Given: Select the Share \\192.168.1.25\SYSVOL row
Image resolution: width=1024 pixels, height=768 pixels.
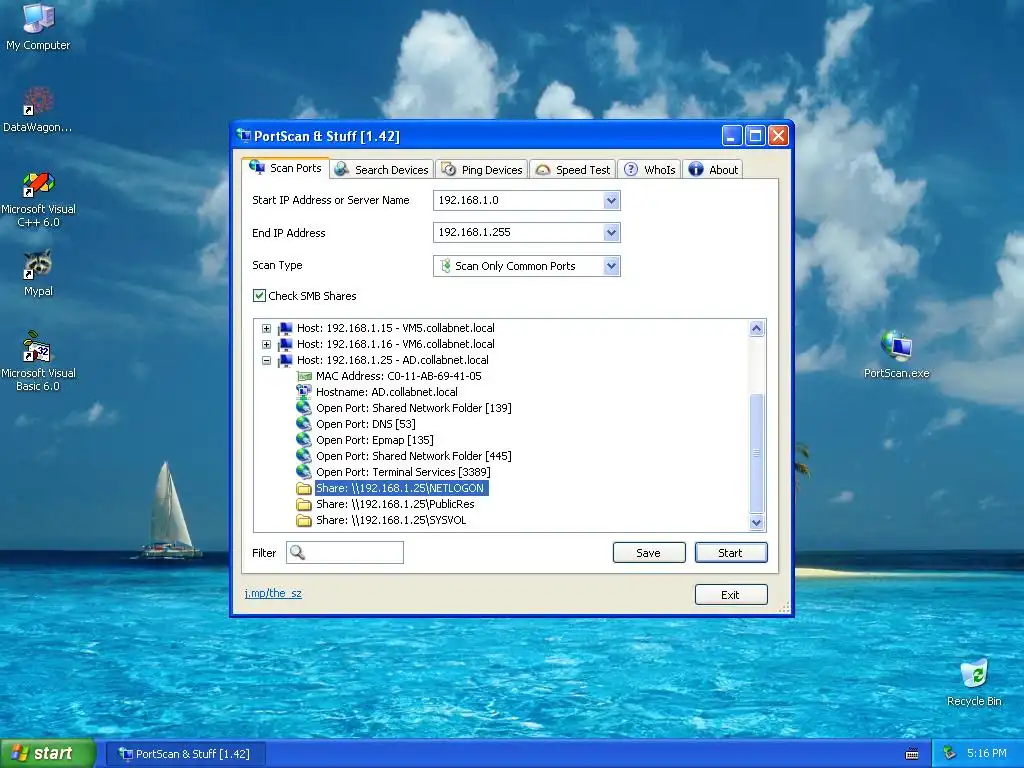Looking at the screenshot, I should [x=391, y=520].
